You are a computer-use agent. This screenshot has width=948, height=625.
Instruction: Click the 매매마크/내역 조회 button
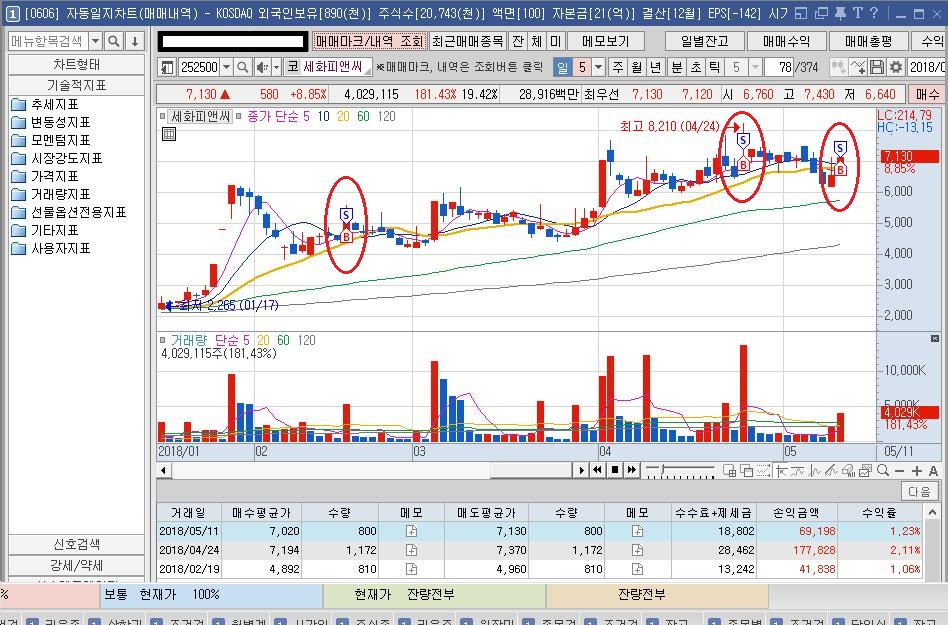[369, 41]
